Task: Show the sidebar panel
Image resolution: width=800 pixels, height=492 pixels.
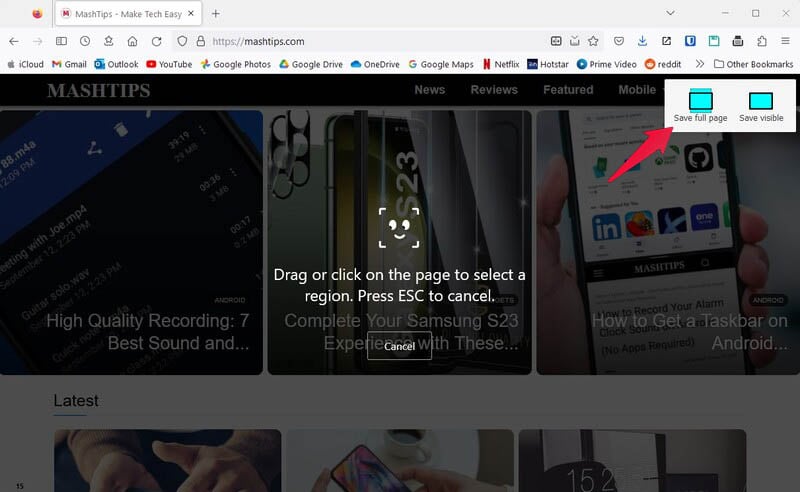Action: [x=61, y=41]
